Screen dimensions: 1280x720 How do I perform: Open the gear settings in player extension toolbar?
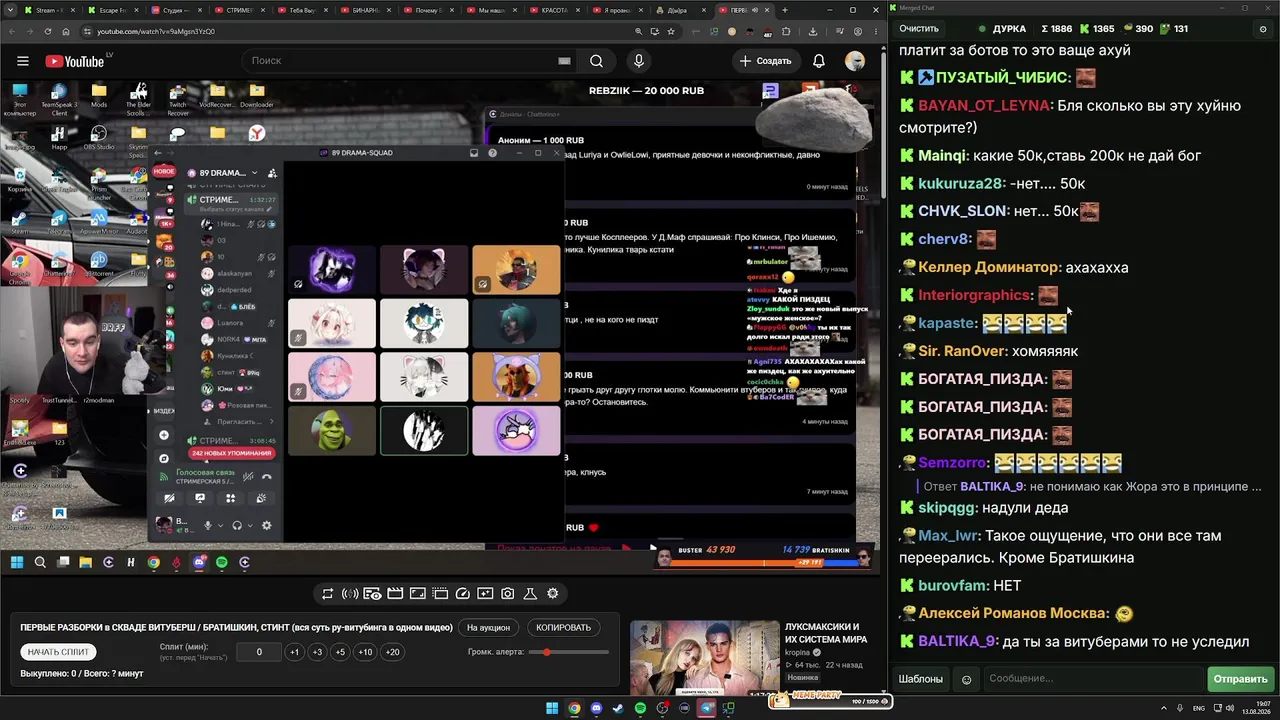[552, 594]
